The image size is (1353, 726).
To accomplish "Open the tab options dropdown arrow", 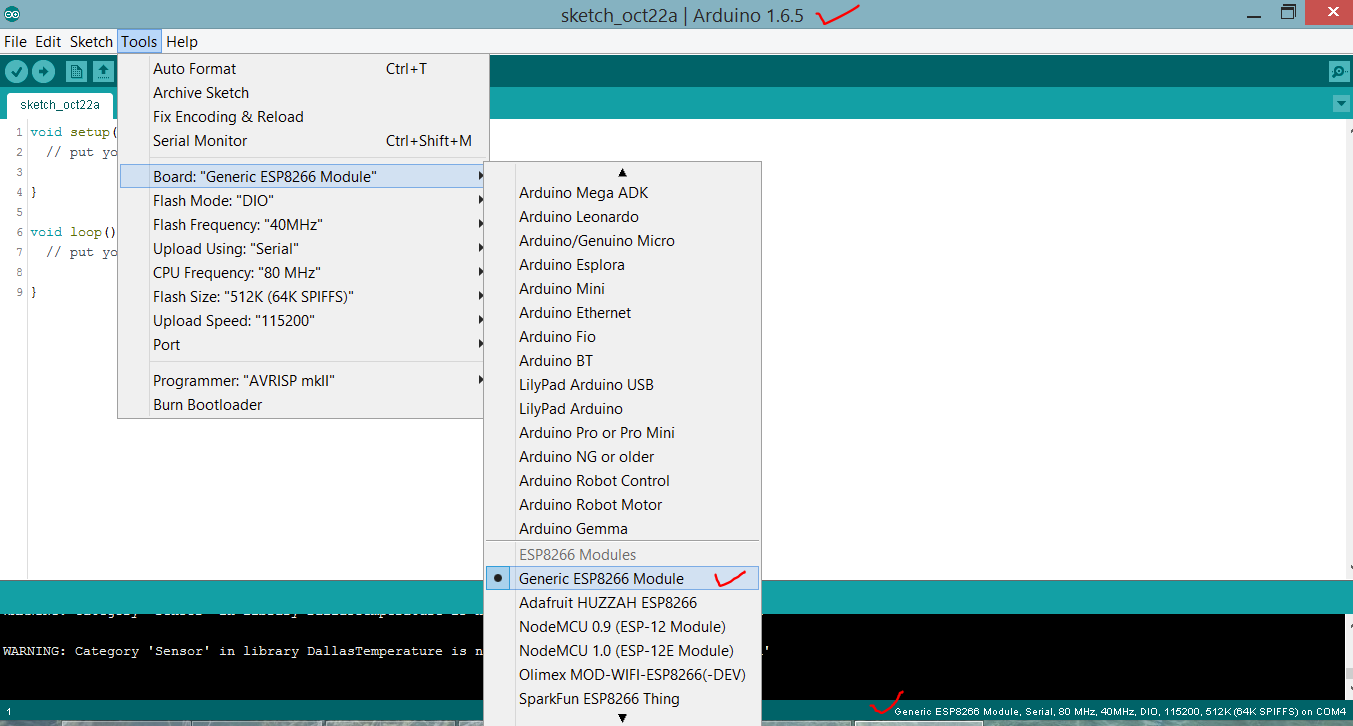I will click(1341, 104).
